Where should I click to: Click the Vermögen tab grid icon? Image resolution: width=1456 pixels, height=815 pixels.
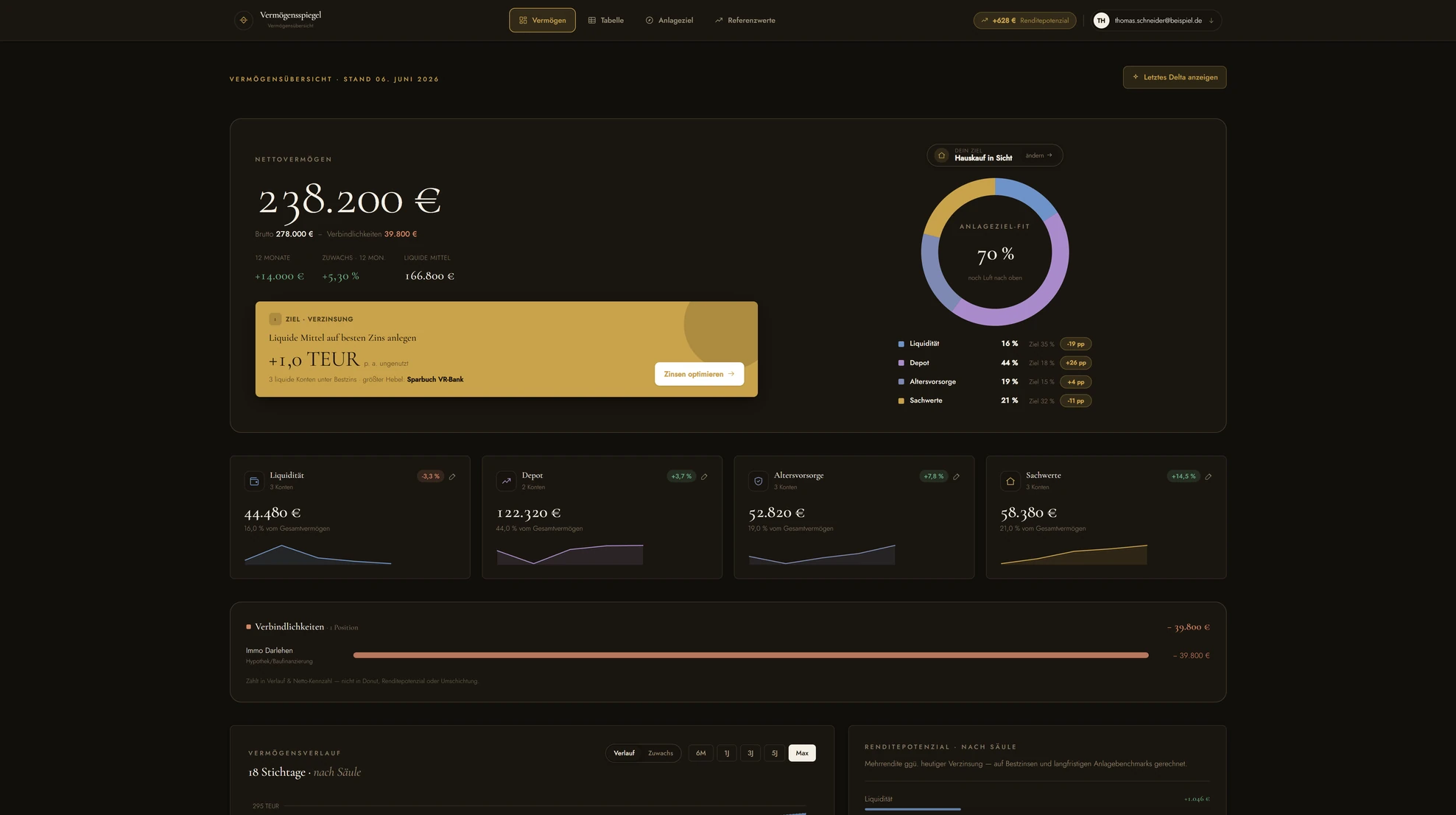(523, 21)
